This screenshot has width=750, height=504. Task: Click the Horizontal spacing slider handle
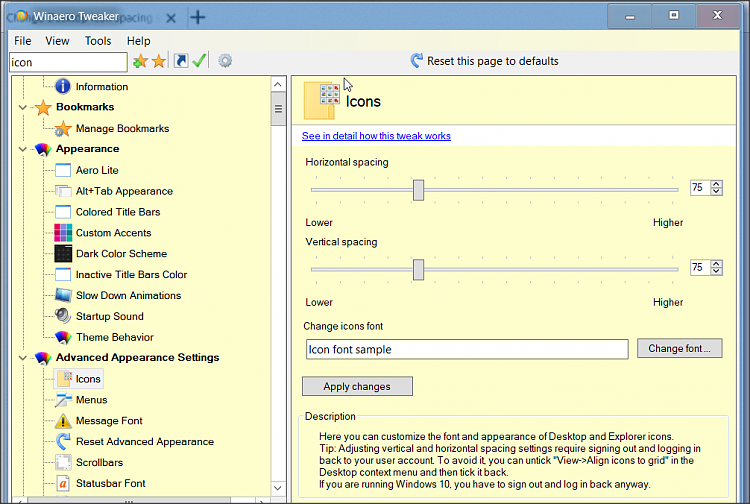418,189
